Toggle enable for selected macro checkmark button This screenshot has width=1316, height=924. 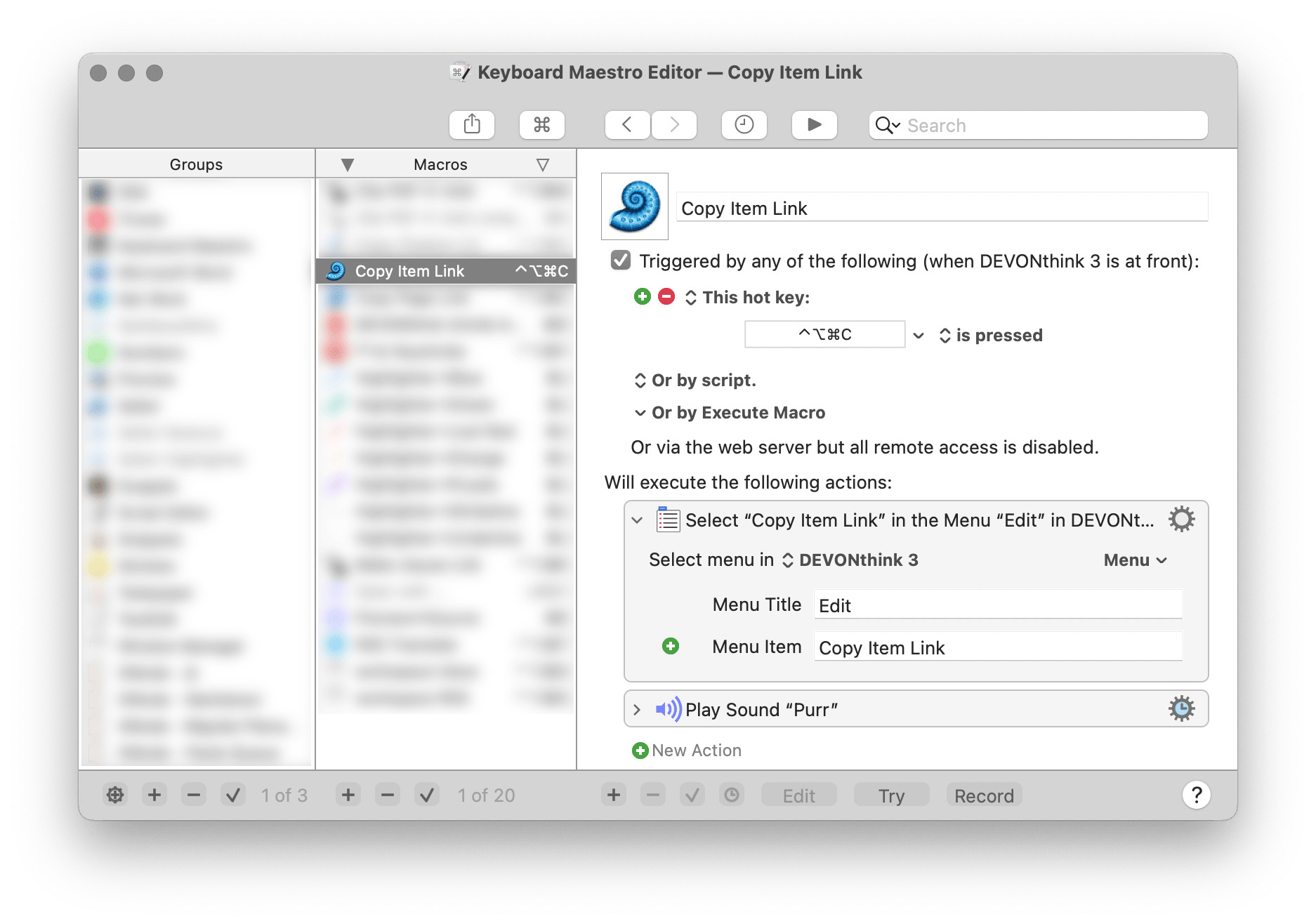pos(427,795)
